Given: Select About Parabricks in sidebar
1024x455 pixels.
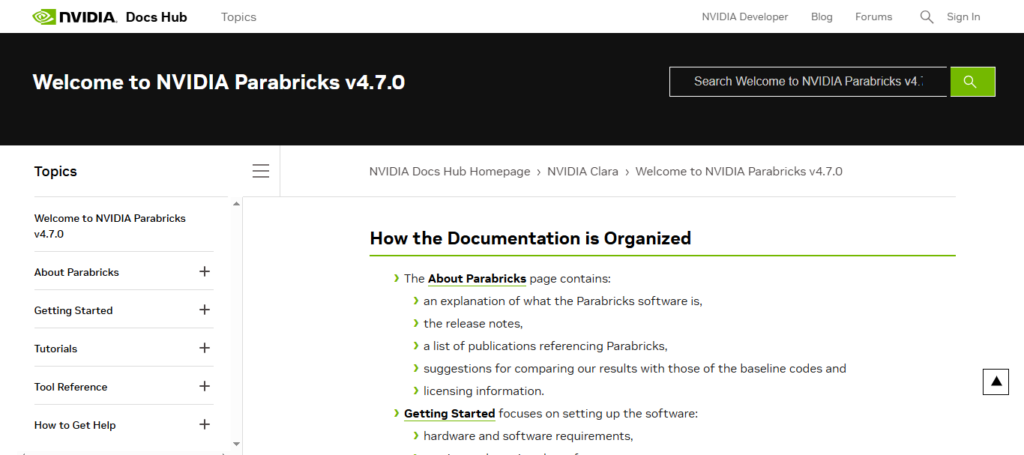Looking at the screenshot, I should click(76, 272).
